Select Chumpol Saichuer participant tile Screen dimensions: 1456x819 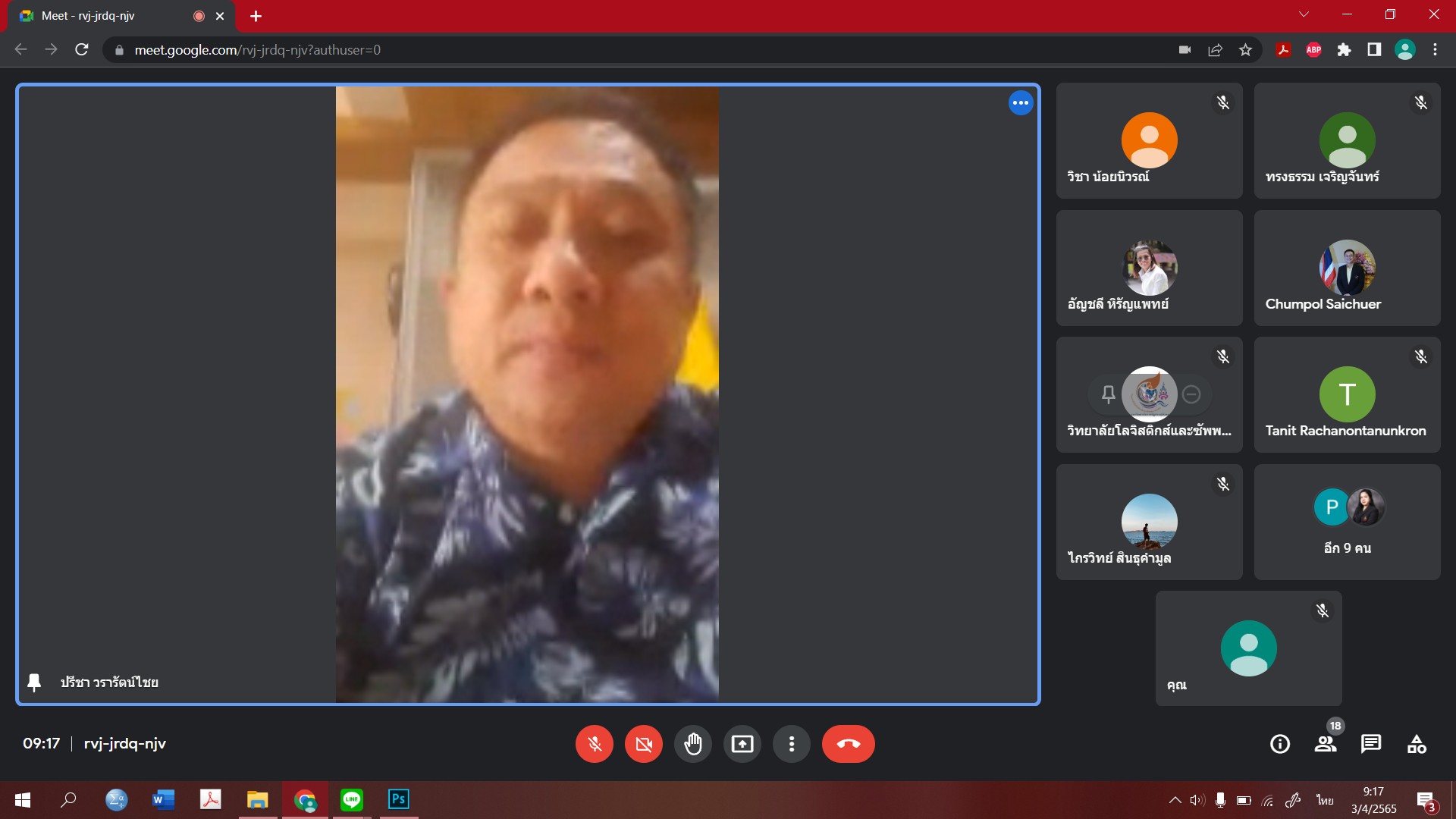(1347, 268)
